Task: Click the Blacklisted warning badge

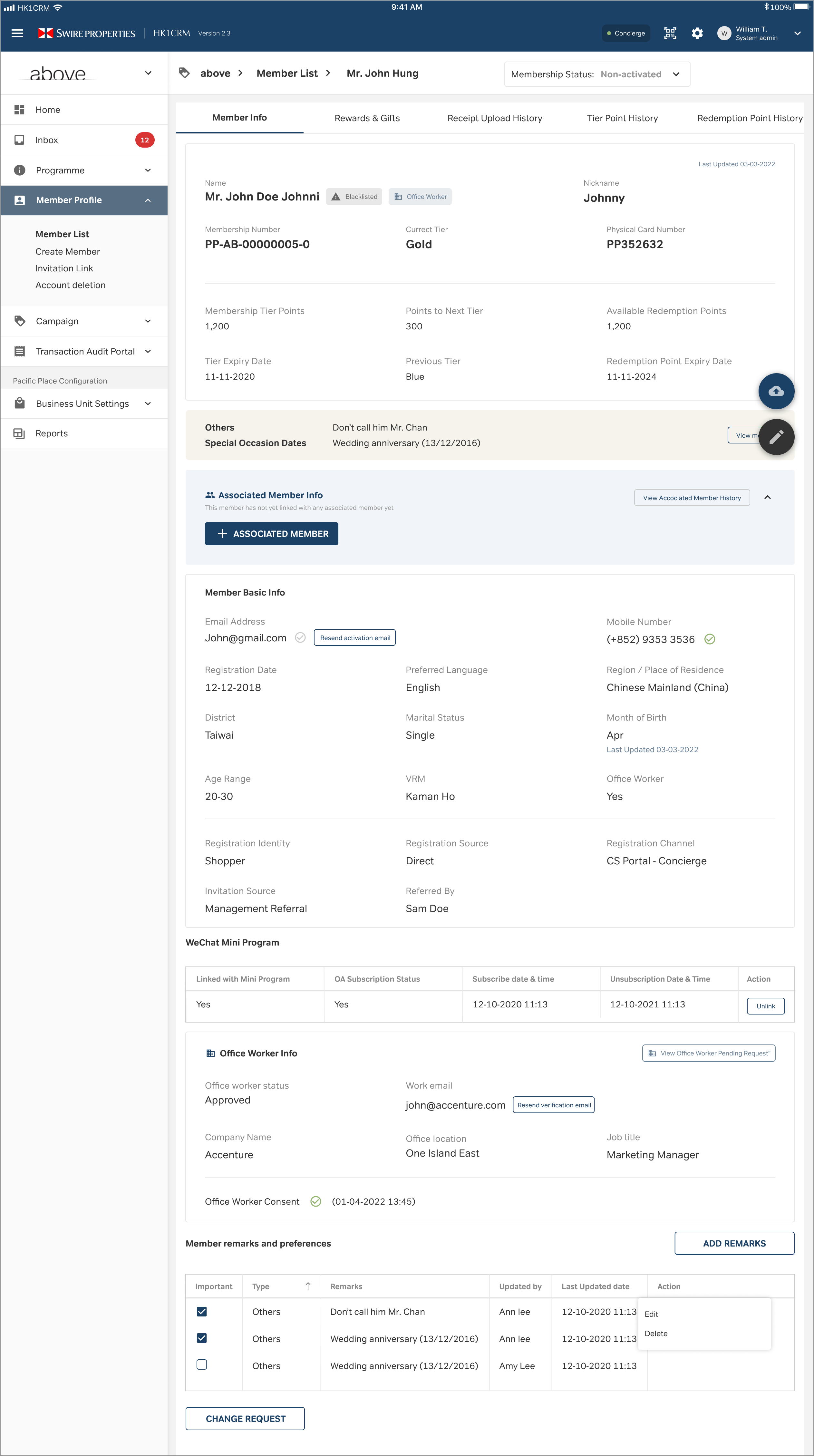Action: (x=354, y=197)
